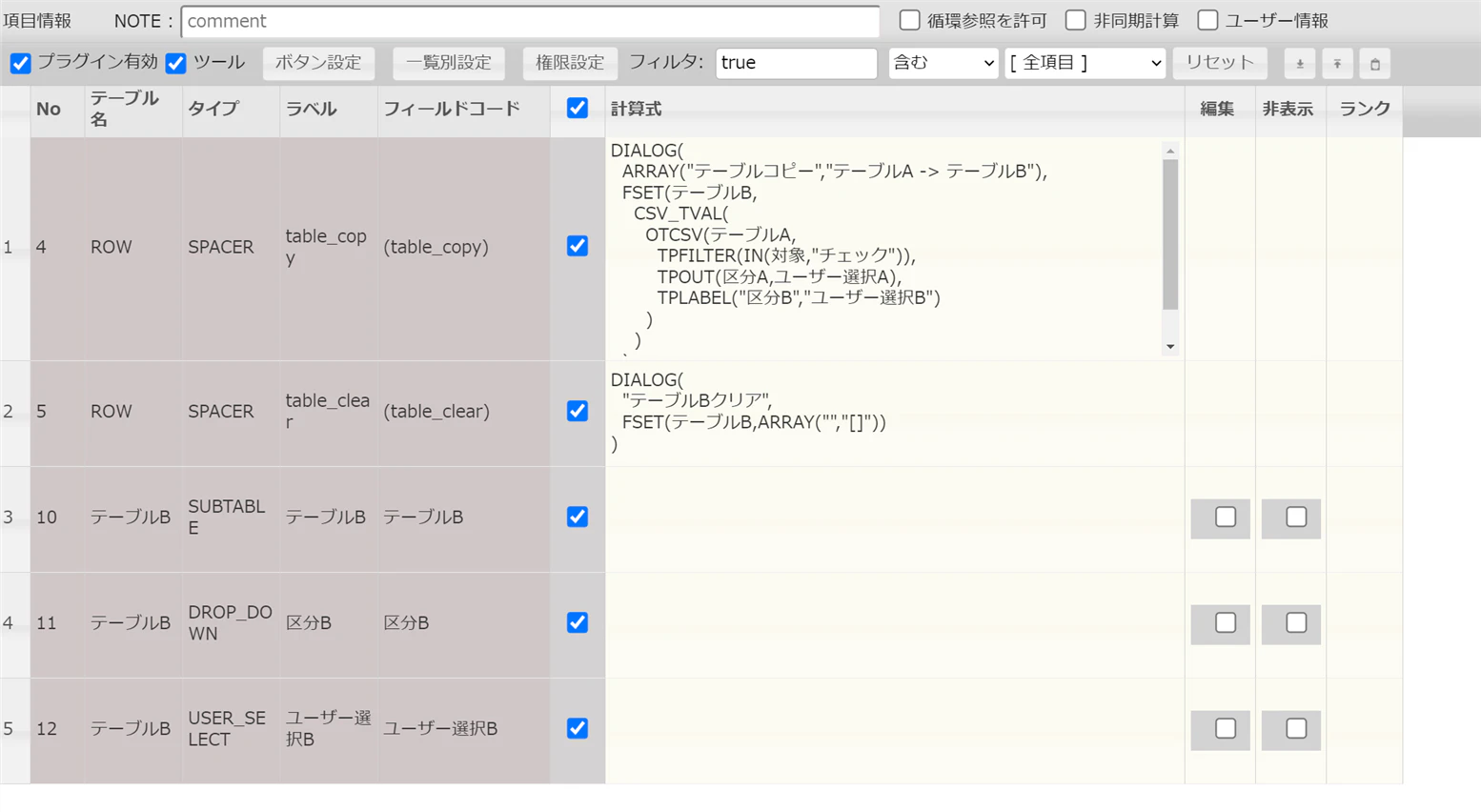The height and width of the screenshot is (812, 1481).
Task: Open ボタン設定 settings
Action: [318, 63]
